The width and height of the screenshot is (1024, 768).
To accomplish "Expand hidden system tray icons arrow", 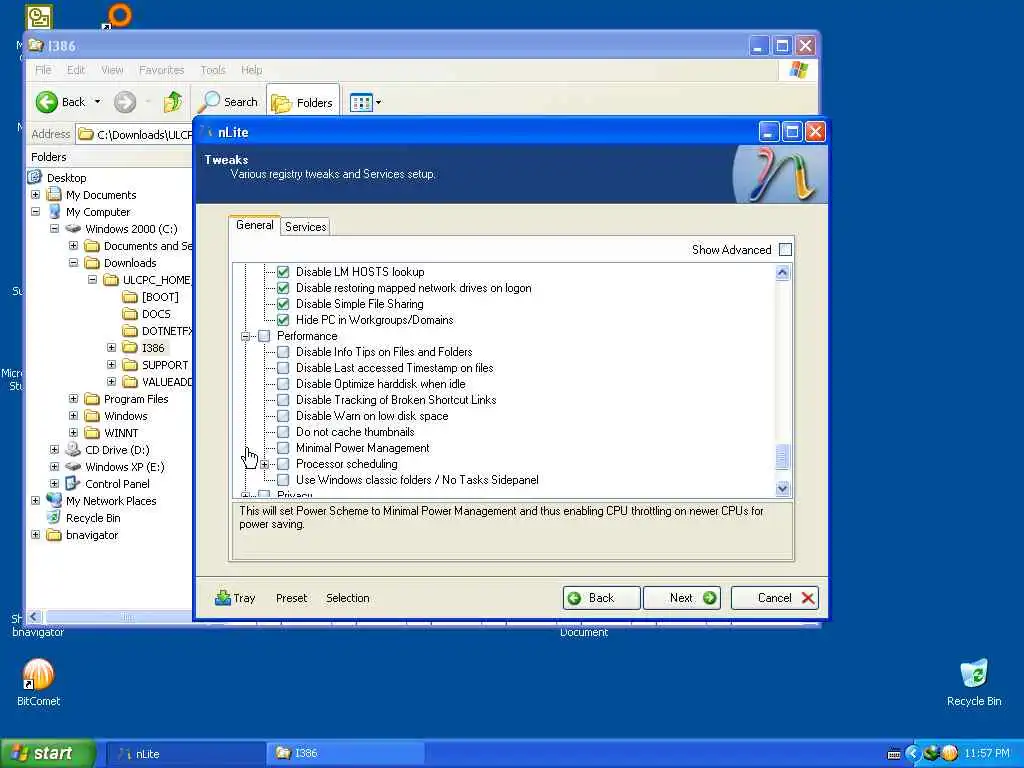I will tap(912, 753).
